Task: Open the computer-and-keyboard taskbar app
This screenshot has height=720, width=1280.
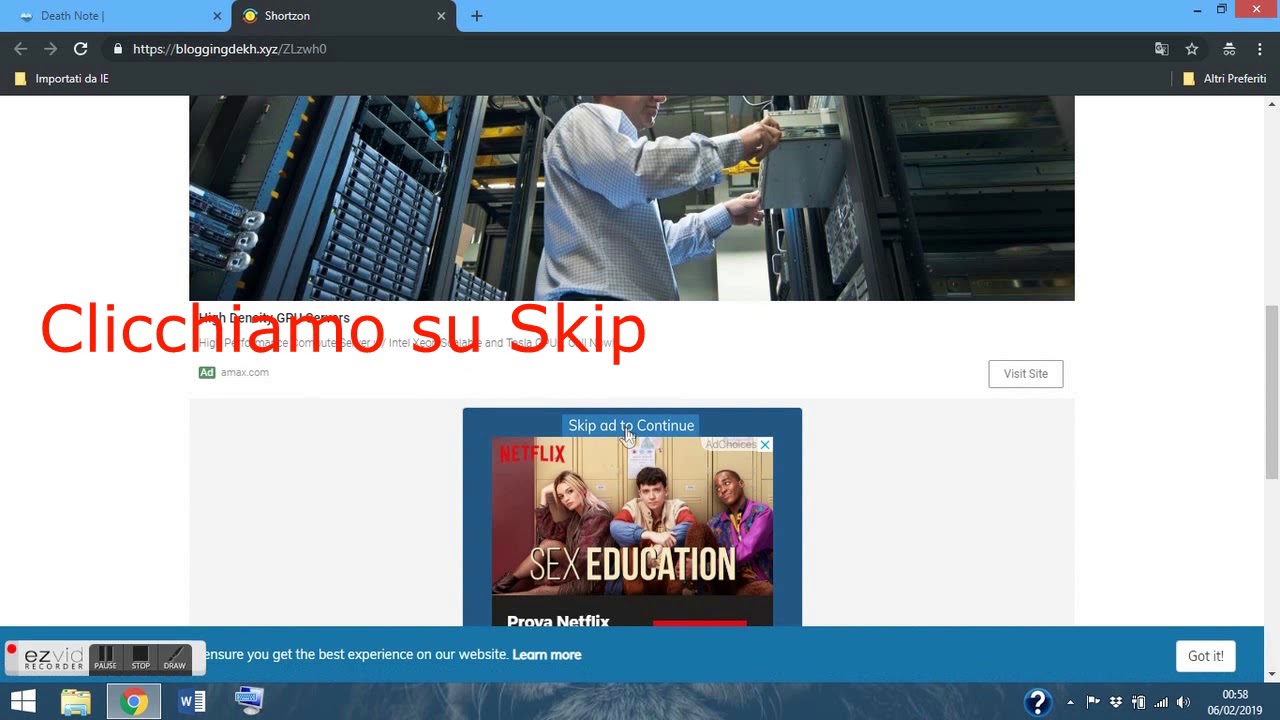Action: coord(249,701)
